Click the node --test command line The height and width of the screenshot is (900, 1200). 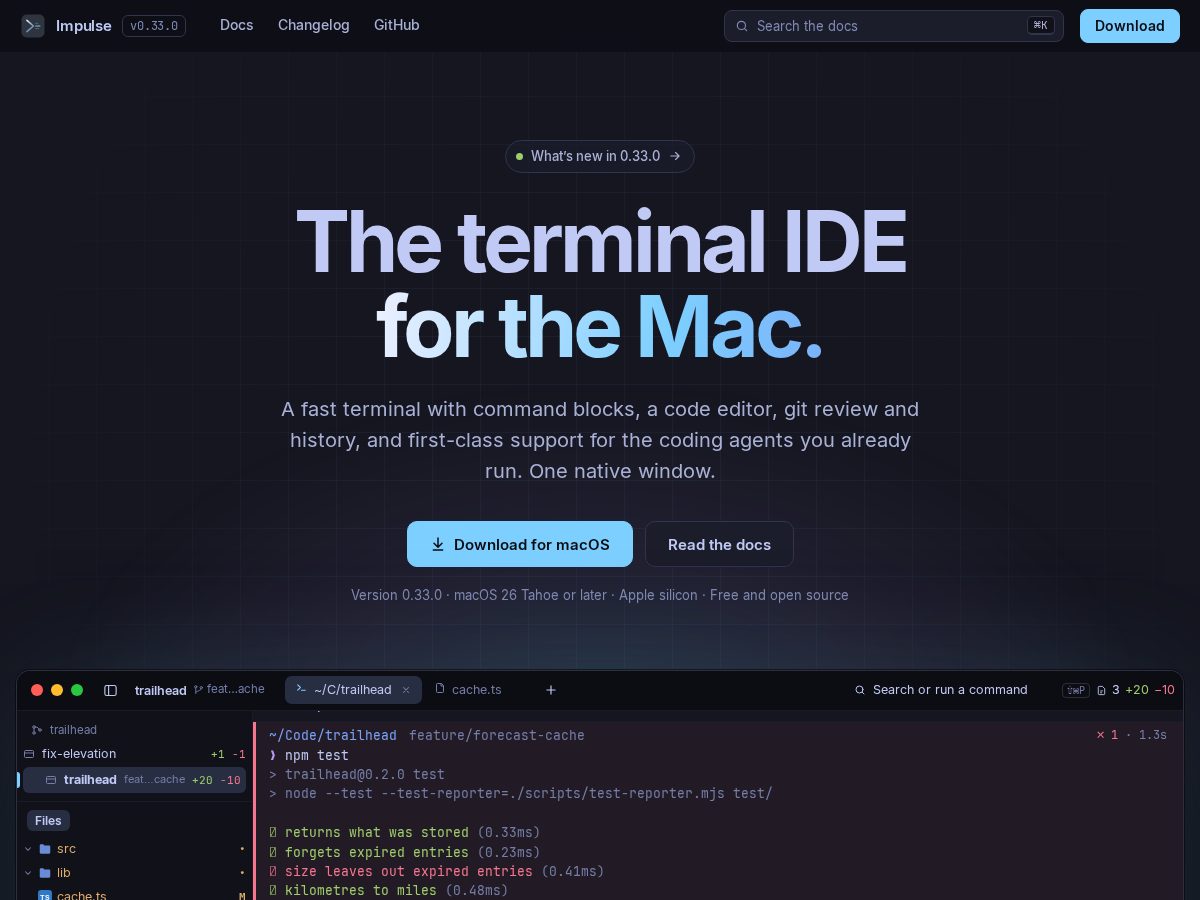(521, 793)
